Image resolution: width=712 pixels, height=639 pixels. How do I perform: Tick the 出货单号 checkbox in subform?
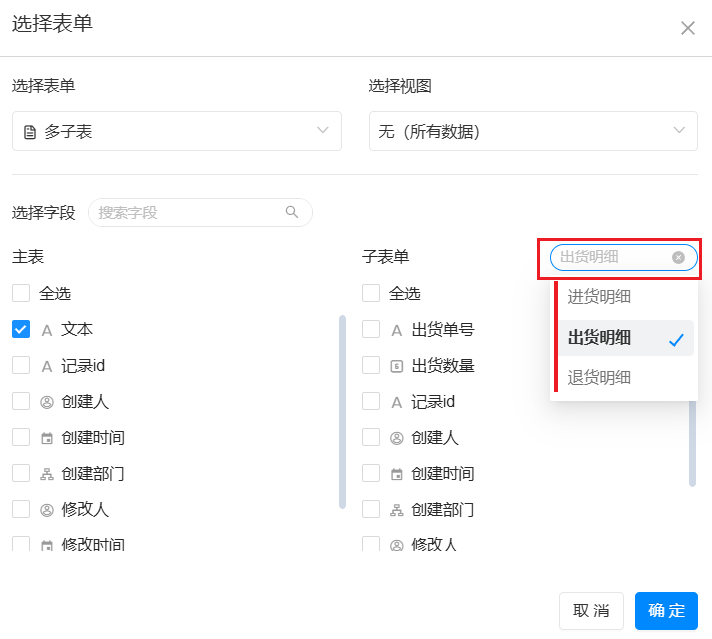pyautogui.click(x=371, y=329)
